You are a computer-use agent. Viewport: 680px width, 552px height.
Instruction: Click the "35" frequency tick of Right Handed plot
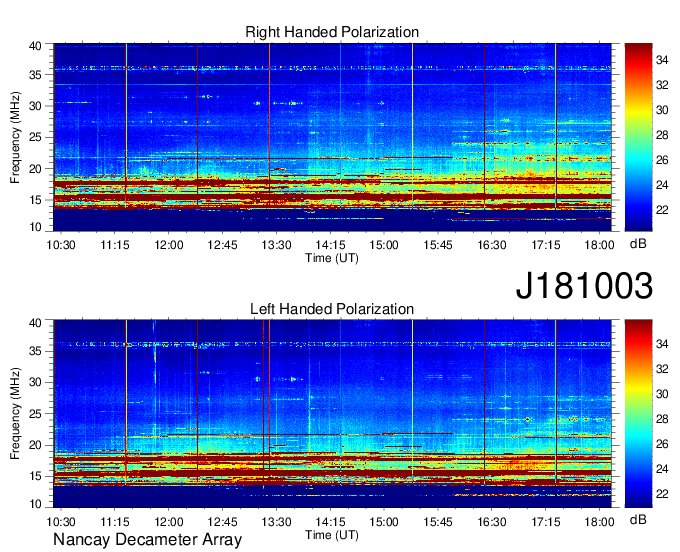pos(35,75)
